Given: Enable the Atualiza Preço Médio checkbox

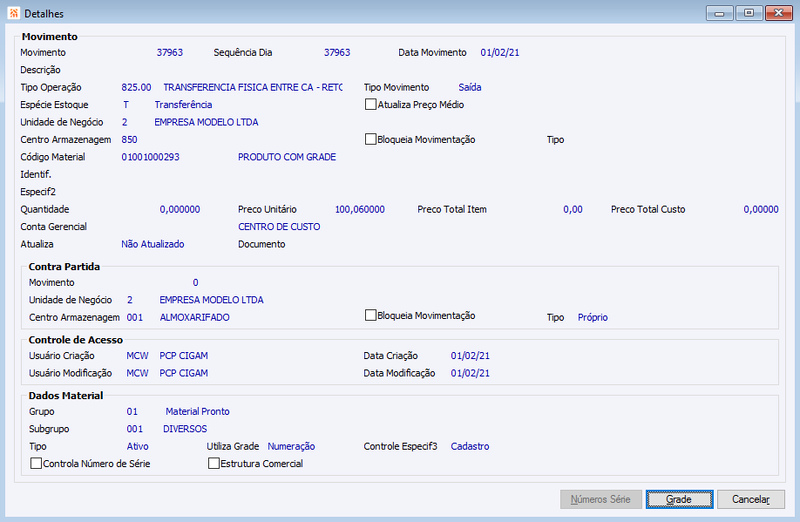Looking at the screenshot, I should pyautogui.click(x=370, y=105).
